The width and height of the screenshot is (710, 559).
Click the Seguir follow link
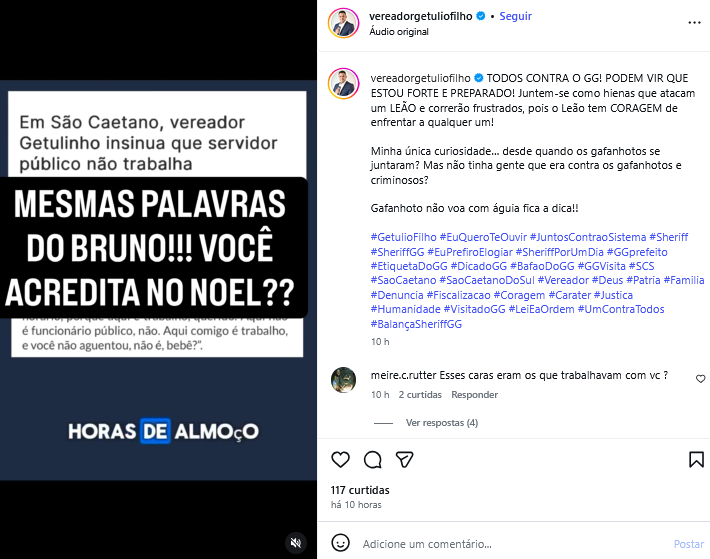pyautogui.click(x=515, y=16)
